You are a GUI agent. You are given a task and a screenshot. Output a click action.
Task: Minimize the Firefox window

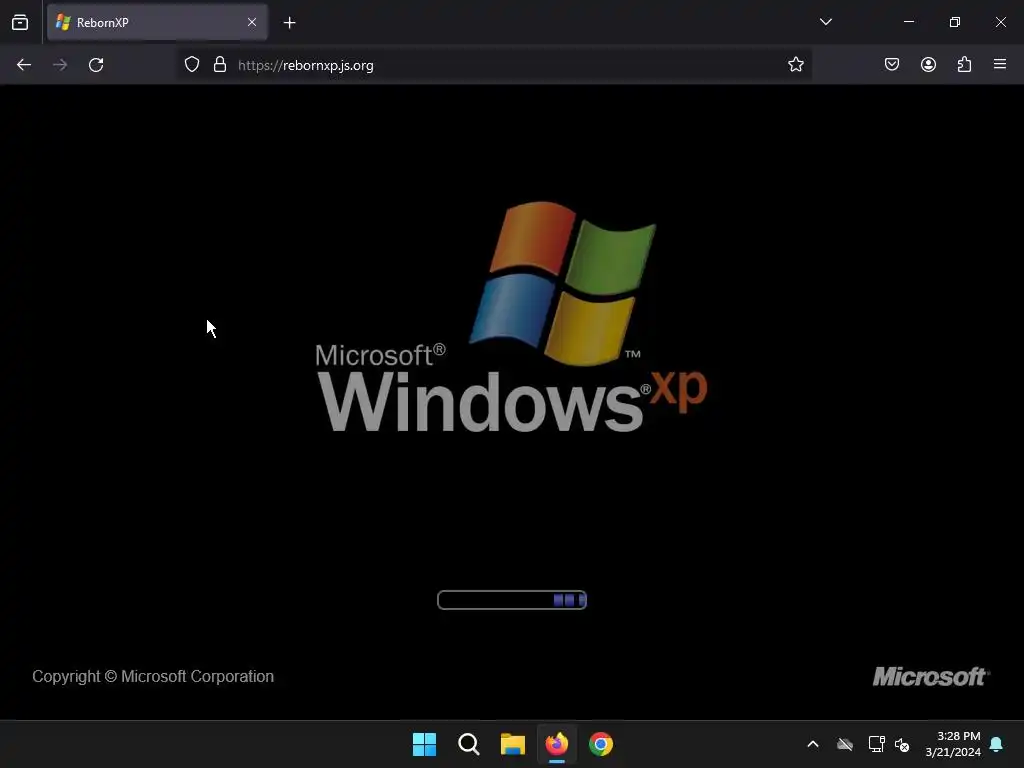click(909, 22)
